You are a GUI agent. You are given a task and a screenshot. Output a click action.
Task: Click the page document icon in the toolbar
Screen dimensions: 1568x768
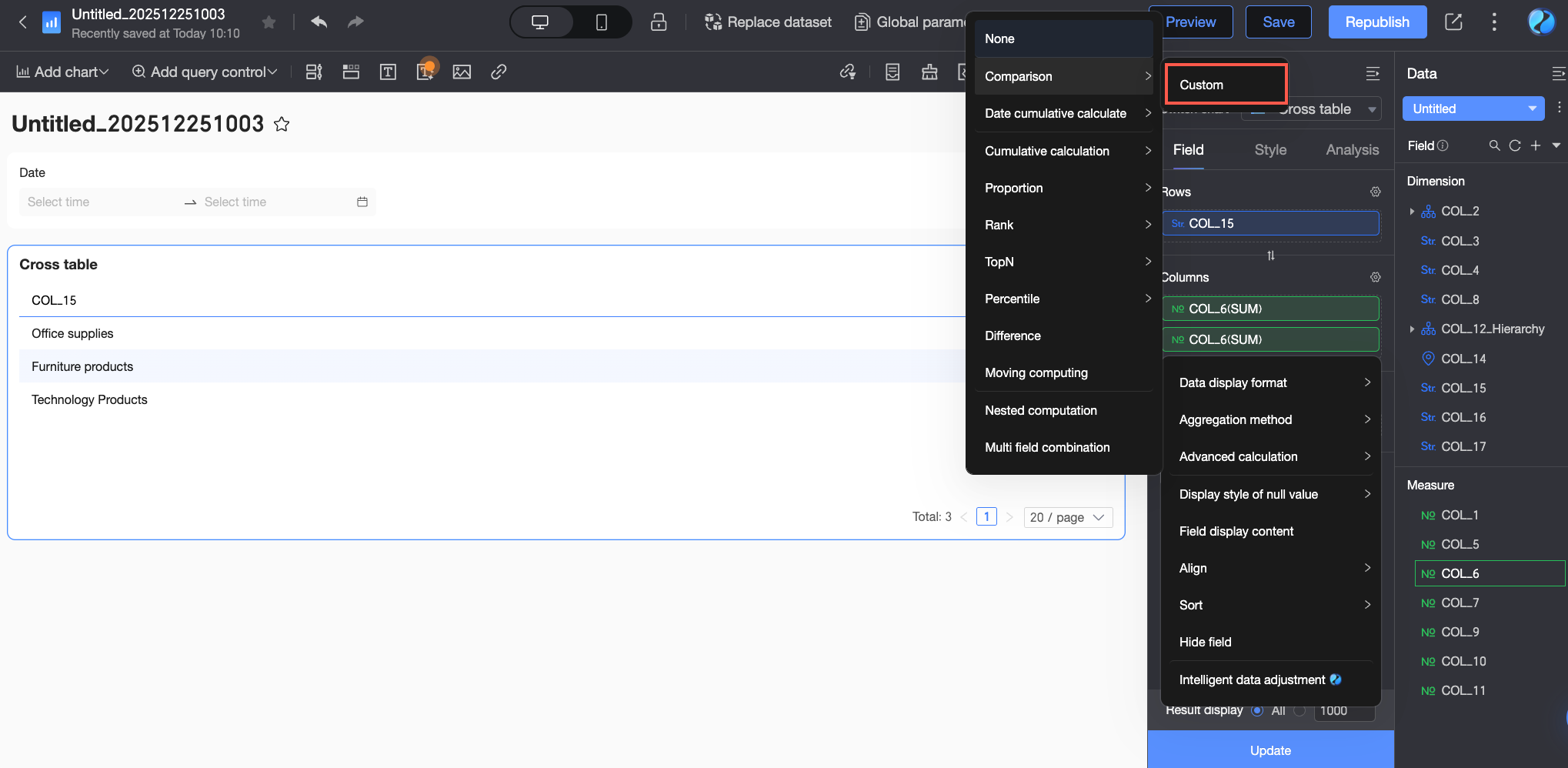pyautogui.click(x=892, y=72)
